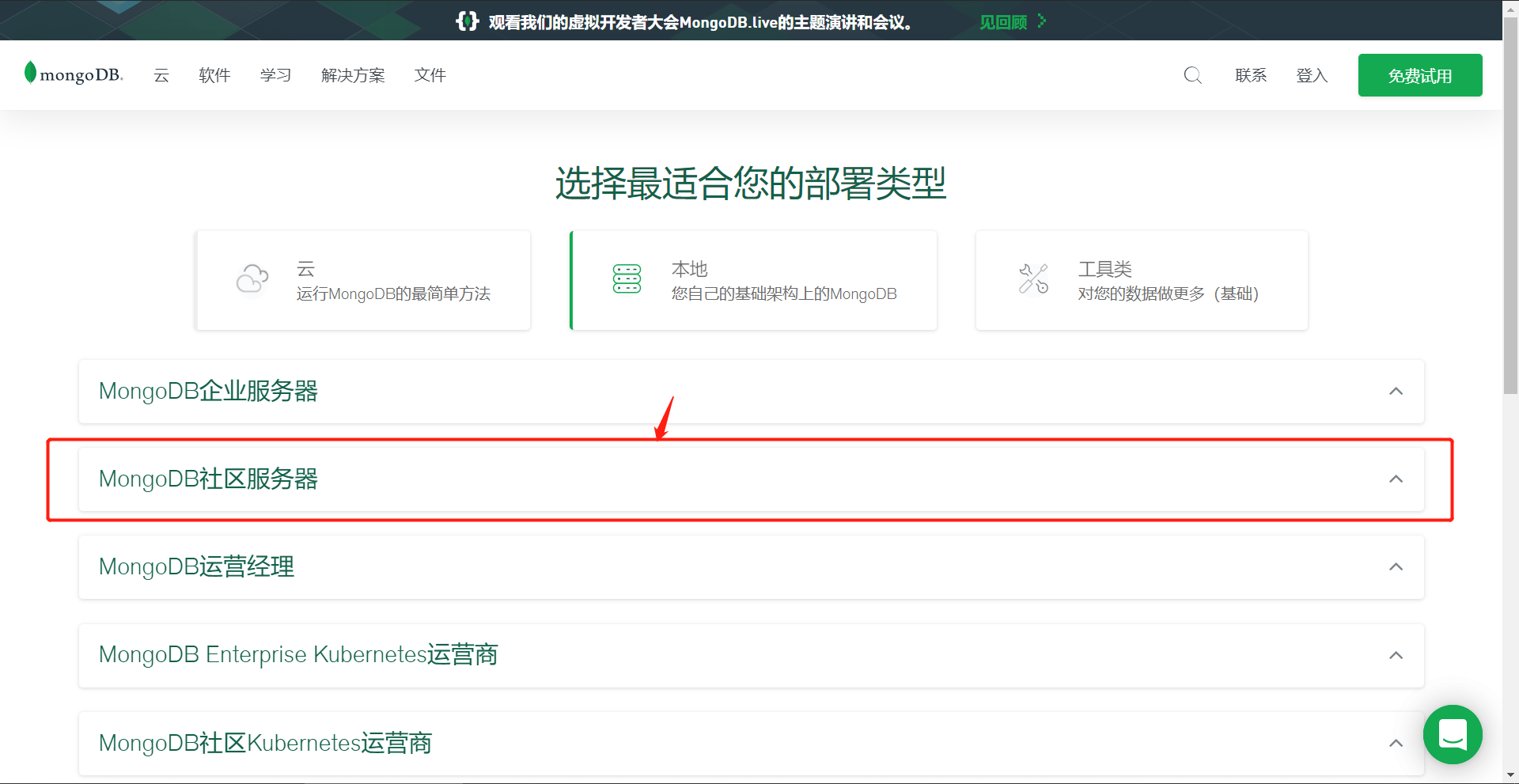
Task: Click the scrollbar down arrow
Action: 1510,775
